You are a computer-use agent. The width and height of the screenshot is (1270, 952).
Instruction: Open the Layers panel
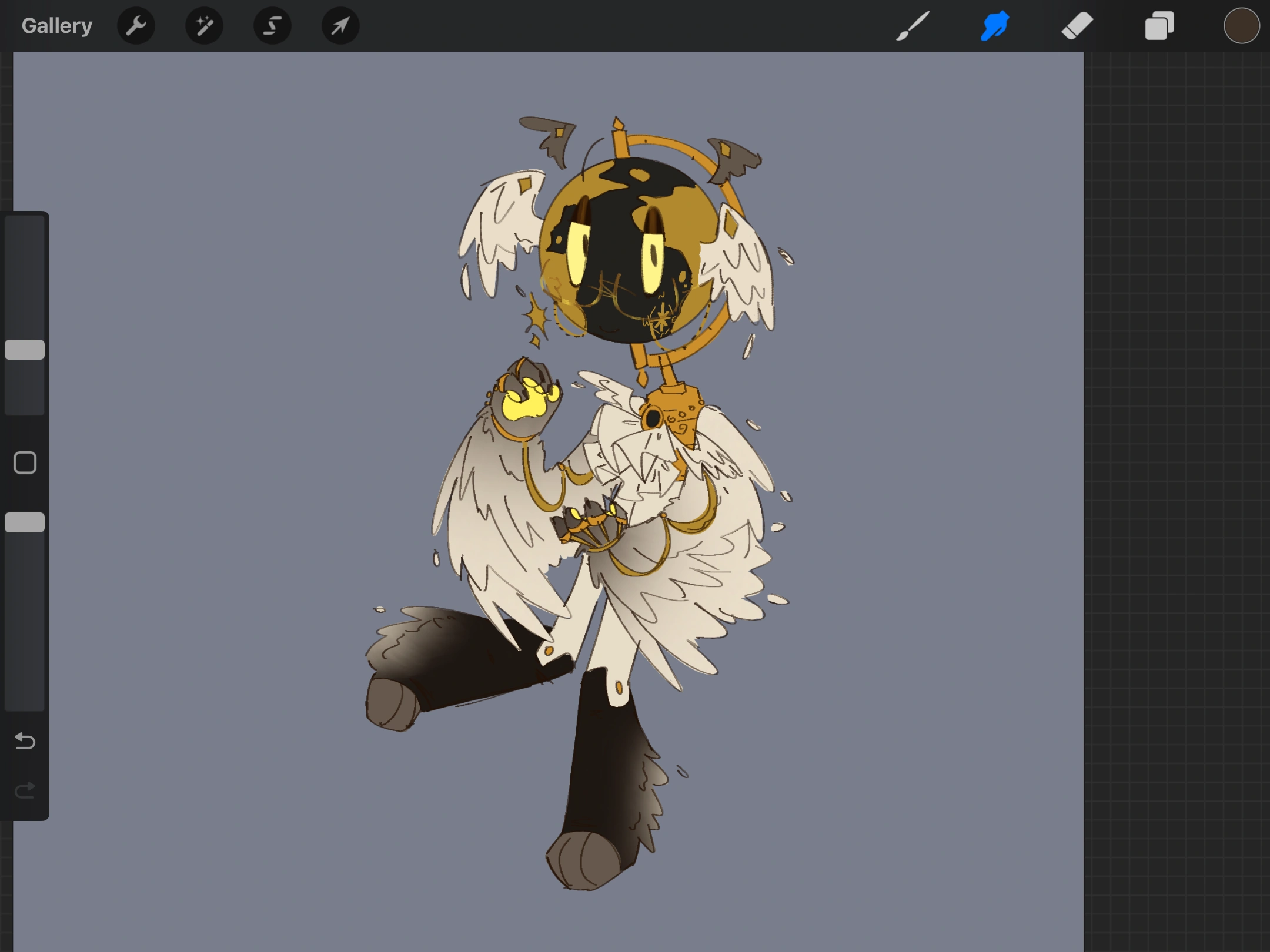coord(1159,25)
